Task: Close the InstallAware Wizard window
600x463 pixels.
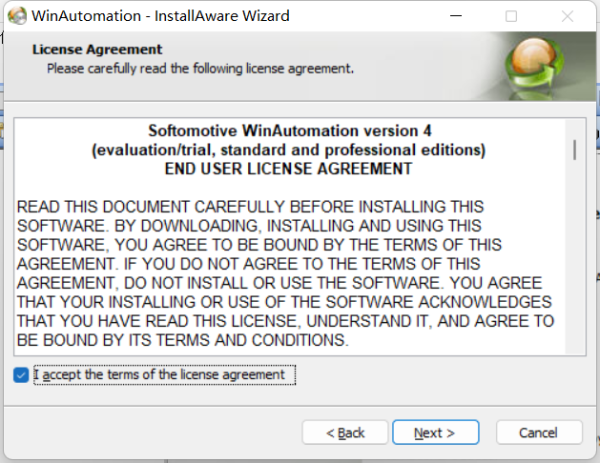Action: [567, 16]
